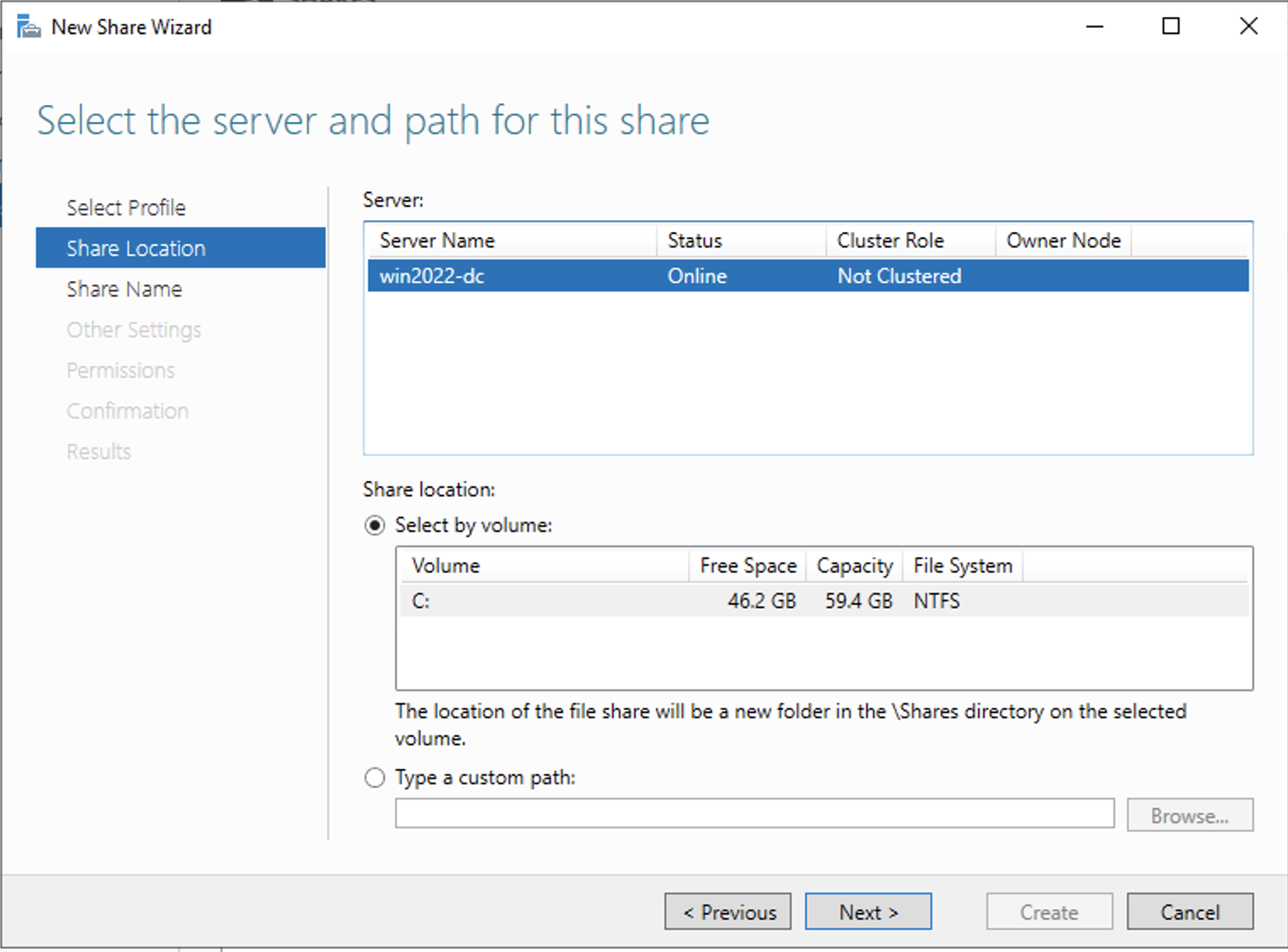Maximize the wizard window
The width and height of the screenshot is (1288, 952).
[1170, 27]
